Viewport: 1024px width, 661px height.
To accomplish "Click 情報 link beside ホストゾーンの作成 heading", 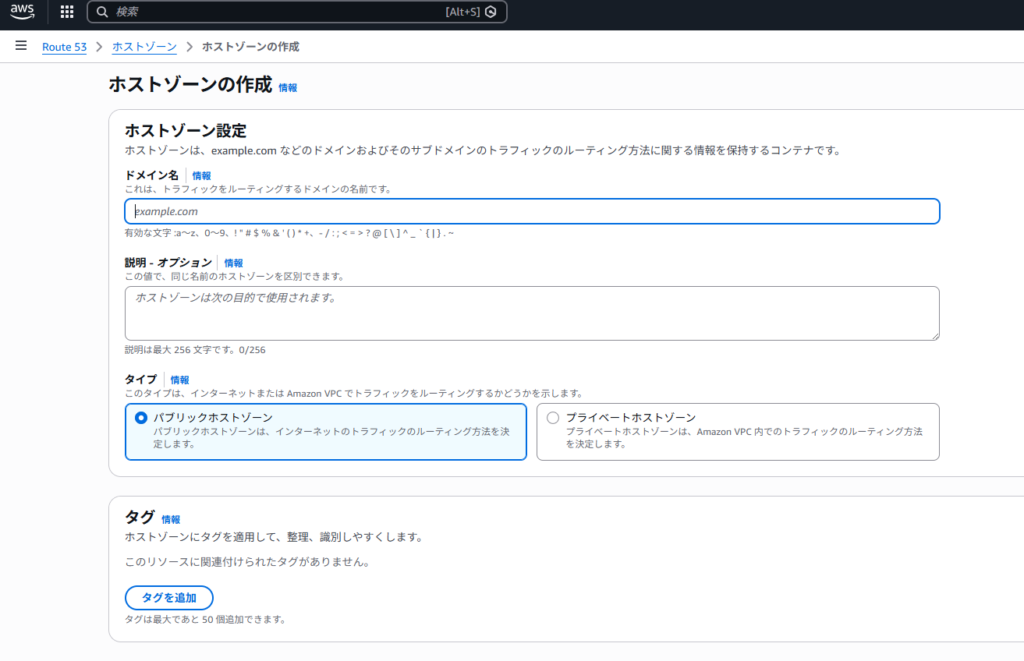I will point(287,88).
